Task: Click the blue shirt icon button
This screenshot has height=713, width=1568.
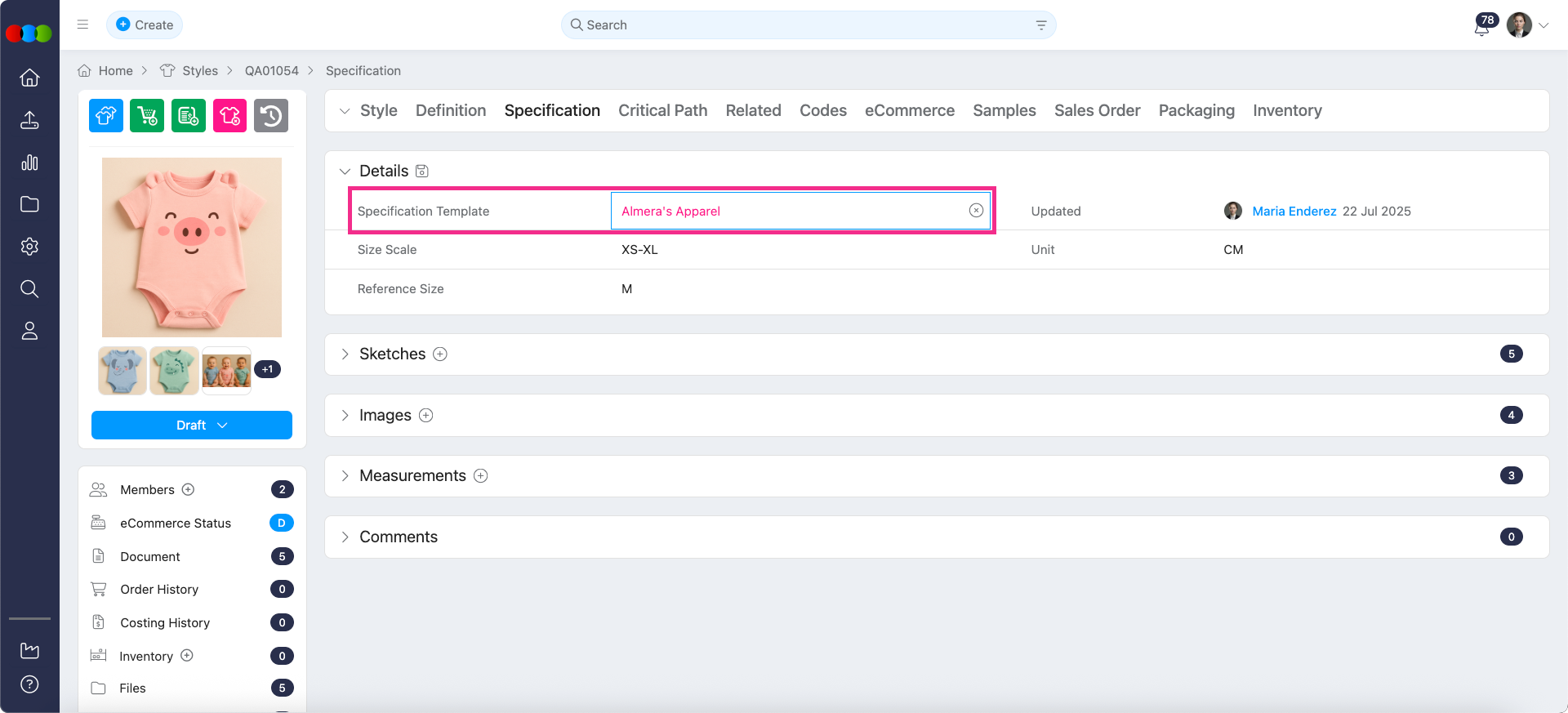Action: point(106,116)
